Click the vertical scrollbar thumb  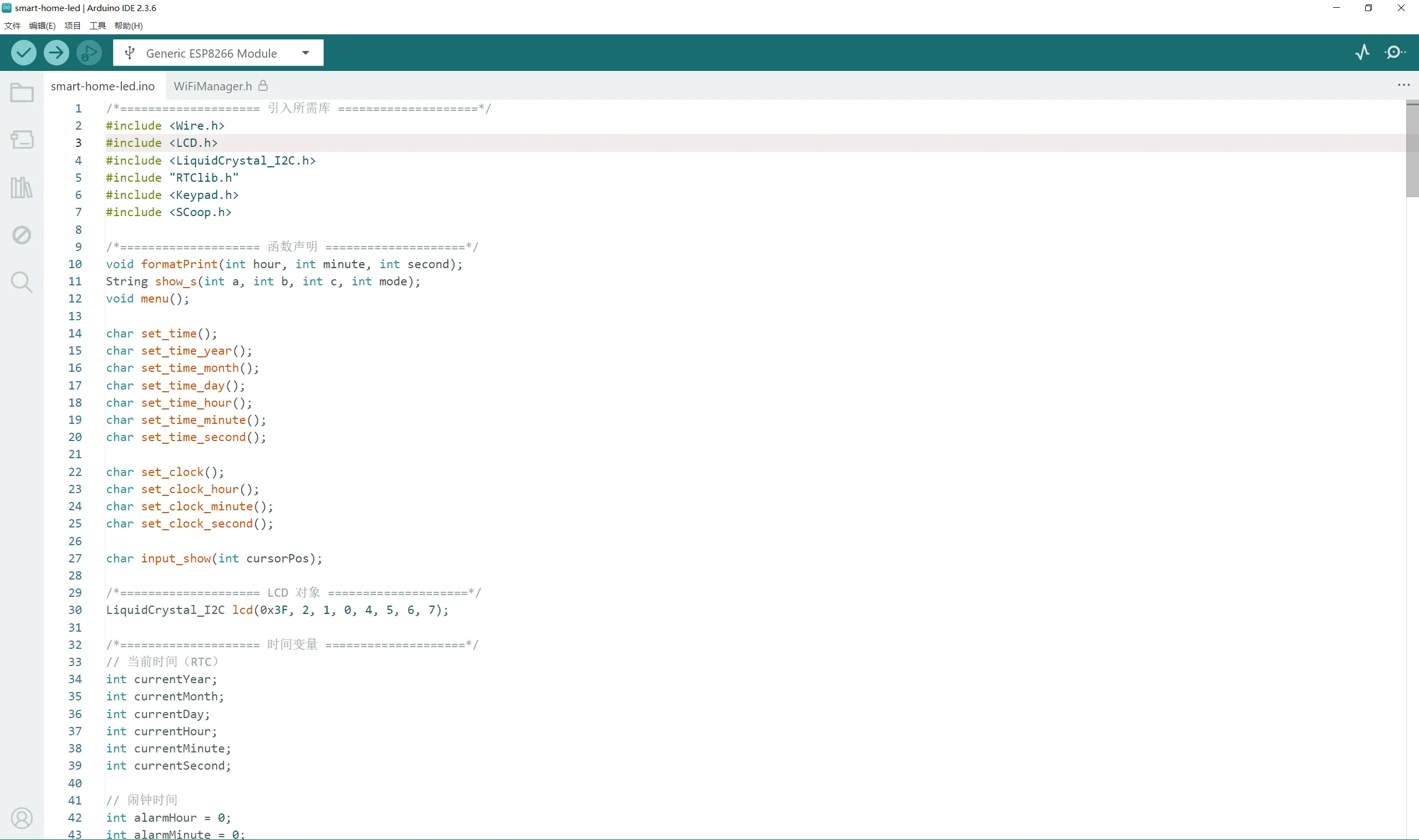(x=1412, y=150)
